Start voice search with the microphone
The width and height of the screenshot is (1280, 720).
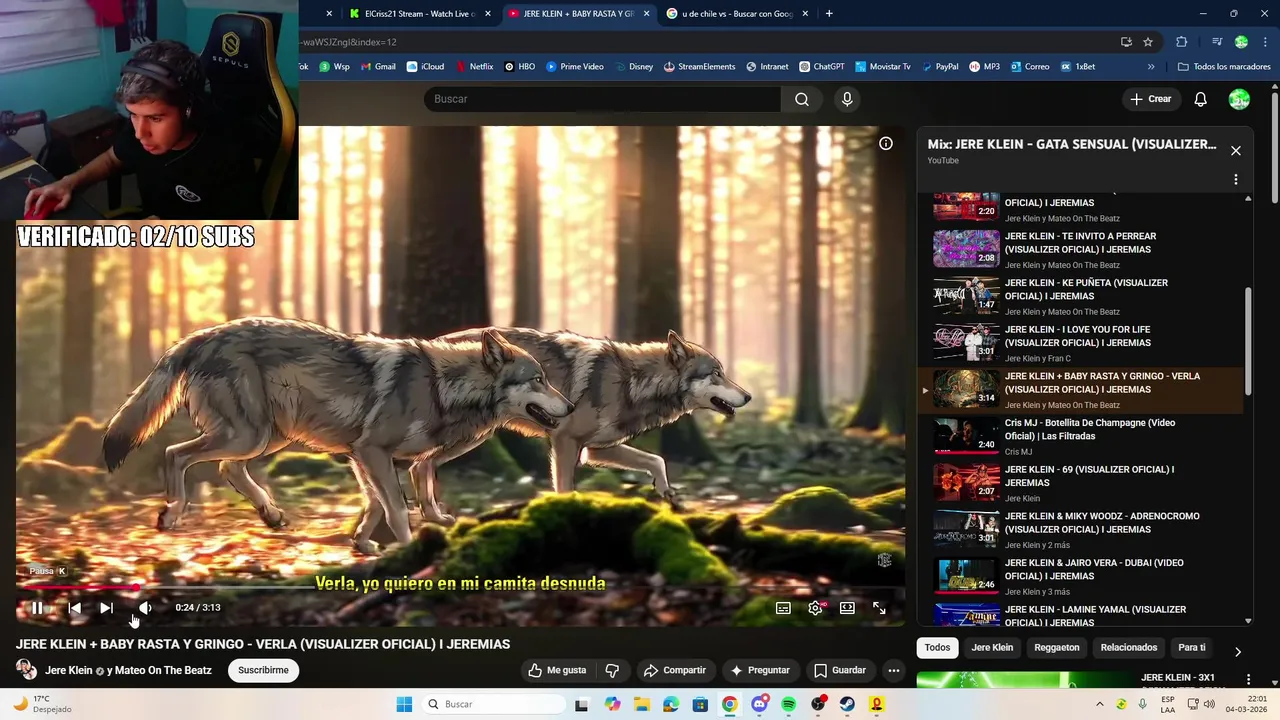pos(847,99)
